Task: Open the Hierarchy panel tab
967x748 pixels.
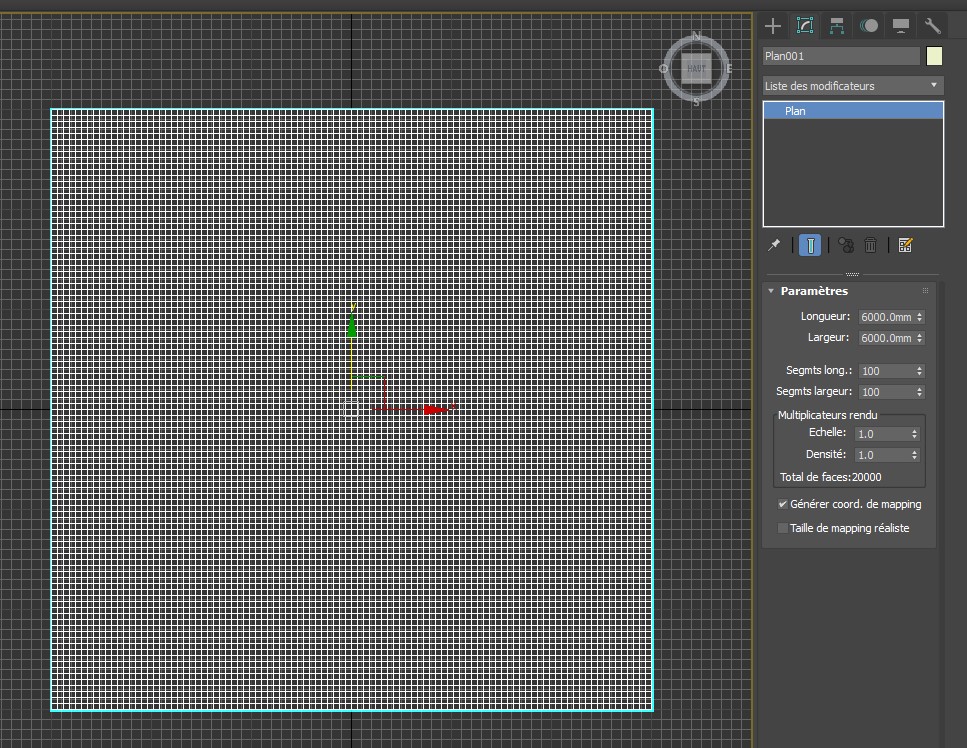Action: coord(837,26)
